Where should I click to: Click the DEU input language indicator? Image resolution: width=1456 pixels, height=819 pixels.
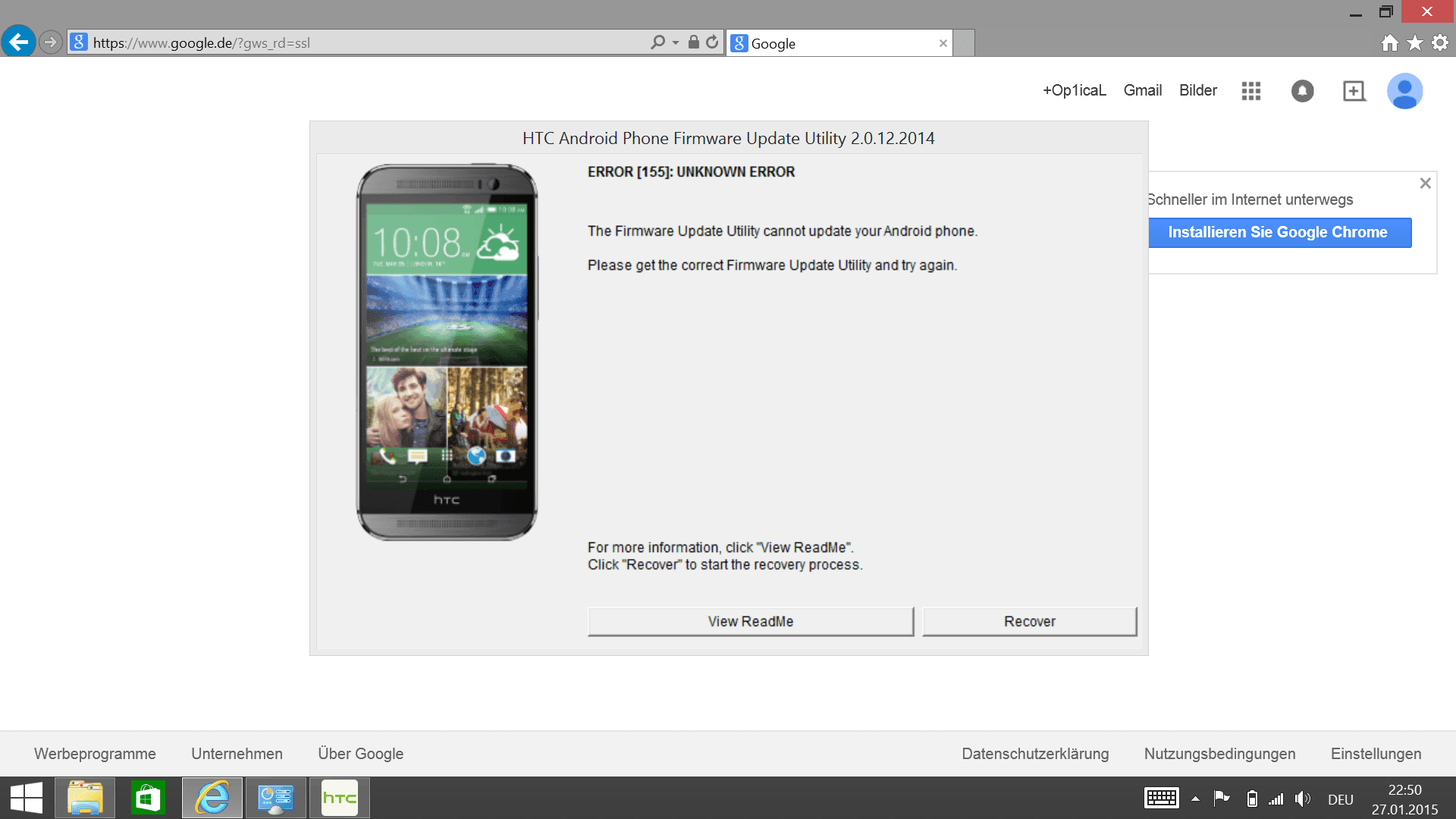click(x=1341, y=799)
